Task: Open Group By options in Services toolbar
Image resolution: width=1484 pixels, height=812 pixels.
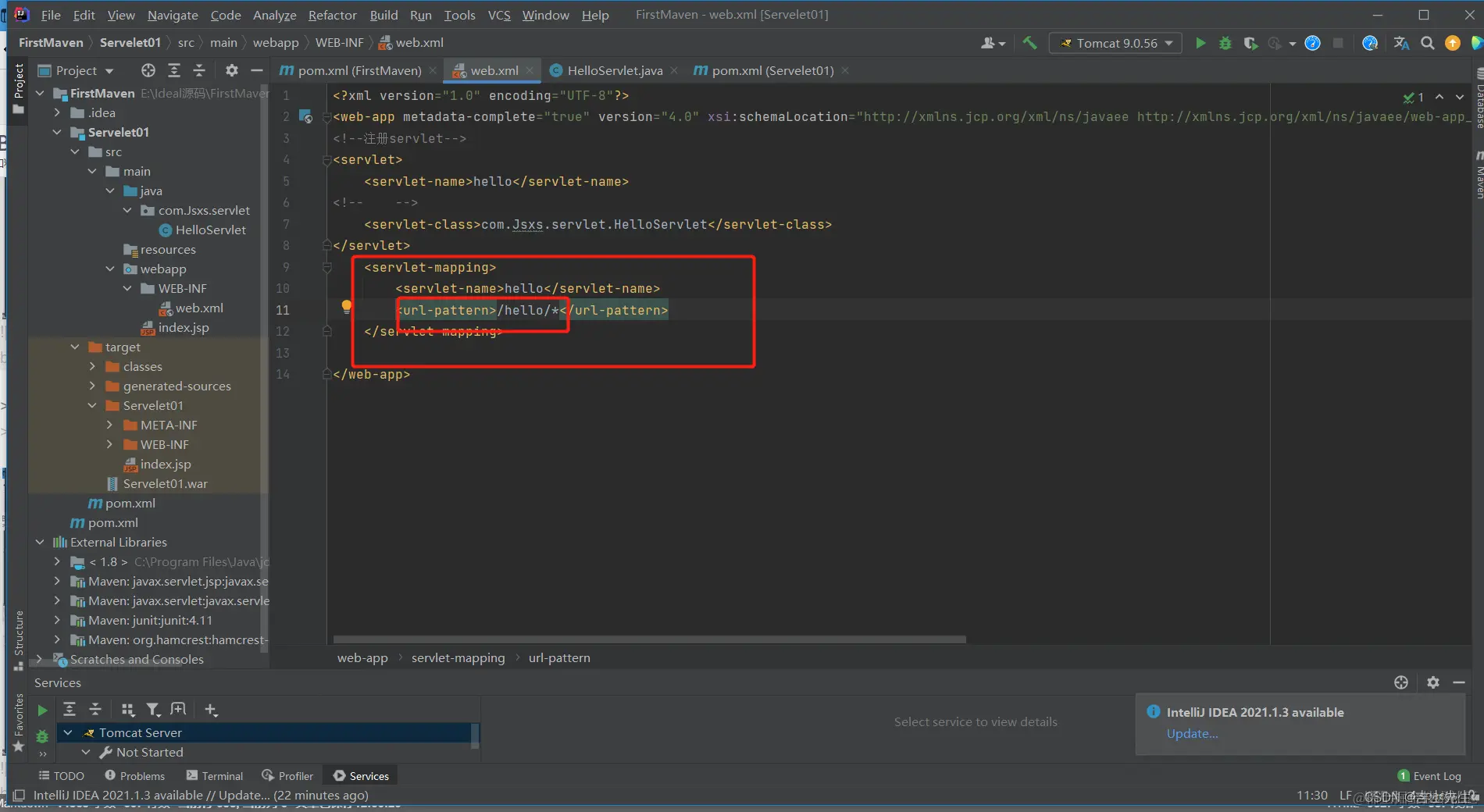Action: 128,709
